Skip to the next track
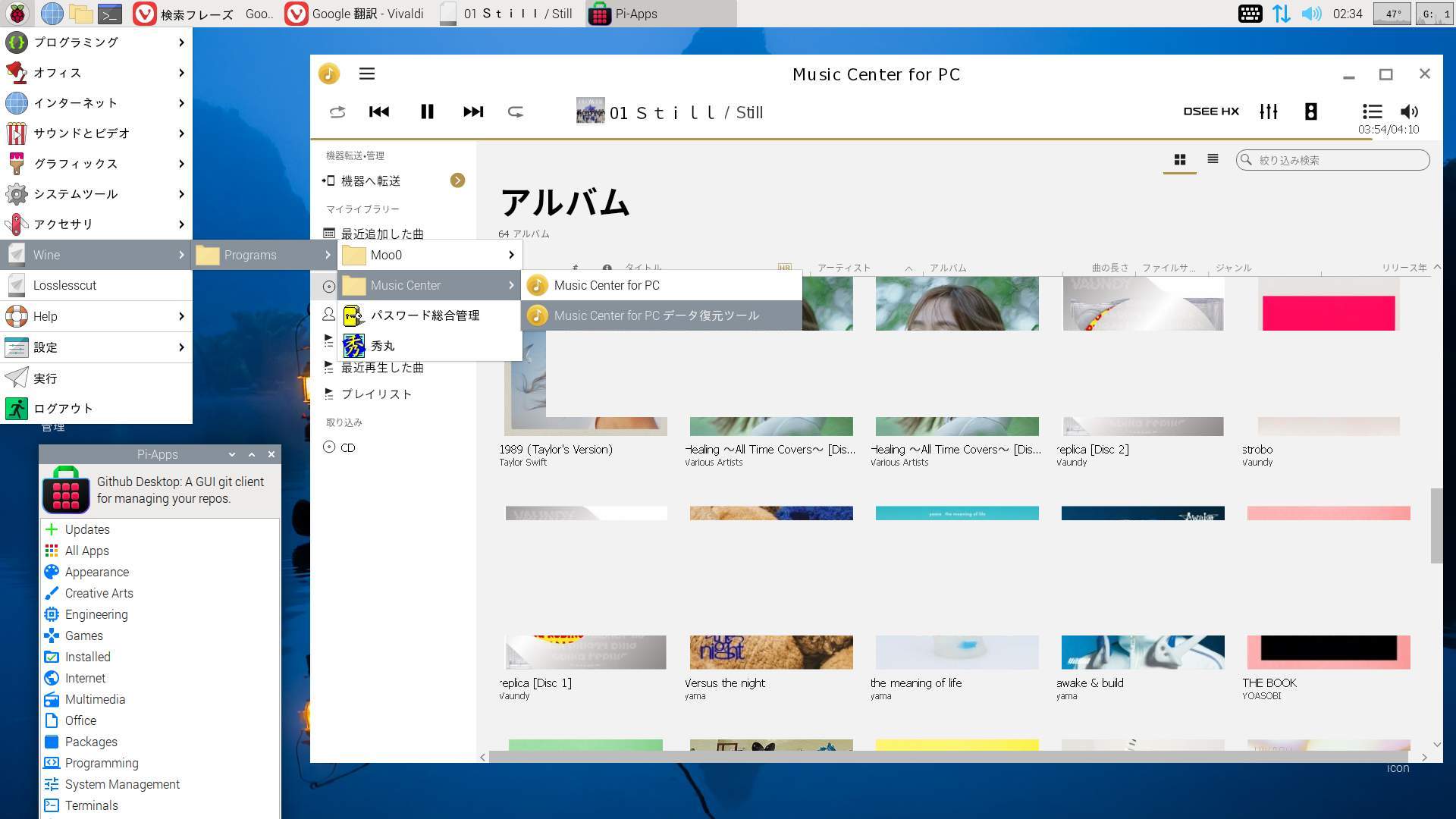The width and height of the screenshot is (1456, 819). click(472, 112)
